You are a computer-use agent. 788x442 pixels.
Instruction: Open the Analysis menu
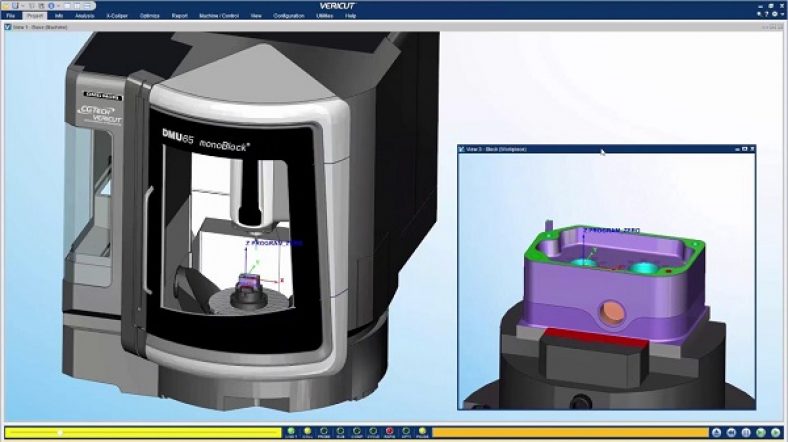pyautogui.click(x=84, y=16)
